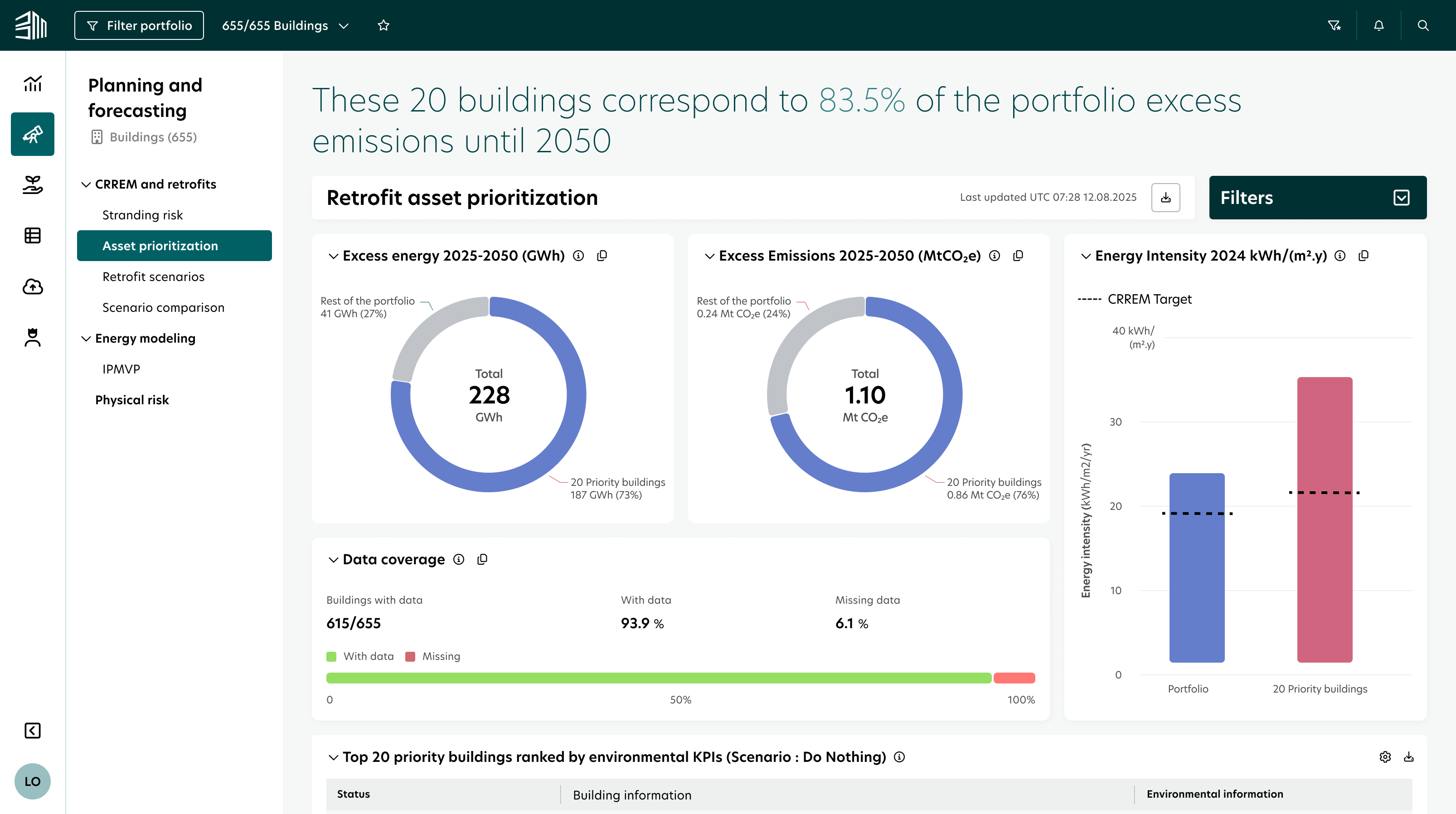Click the 615/655 buildings with data value
Image resolution: width=1456 pixels, height=814 pixels.
point(353,623)
